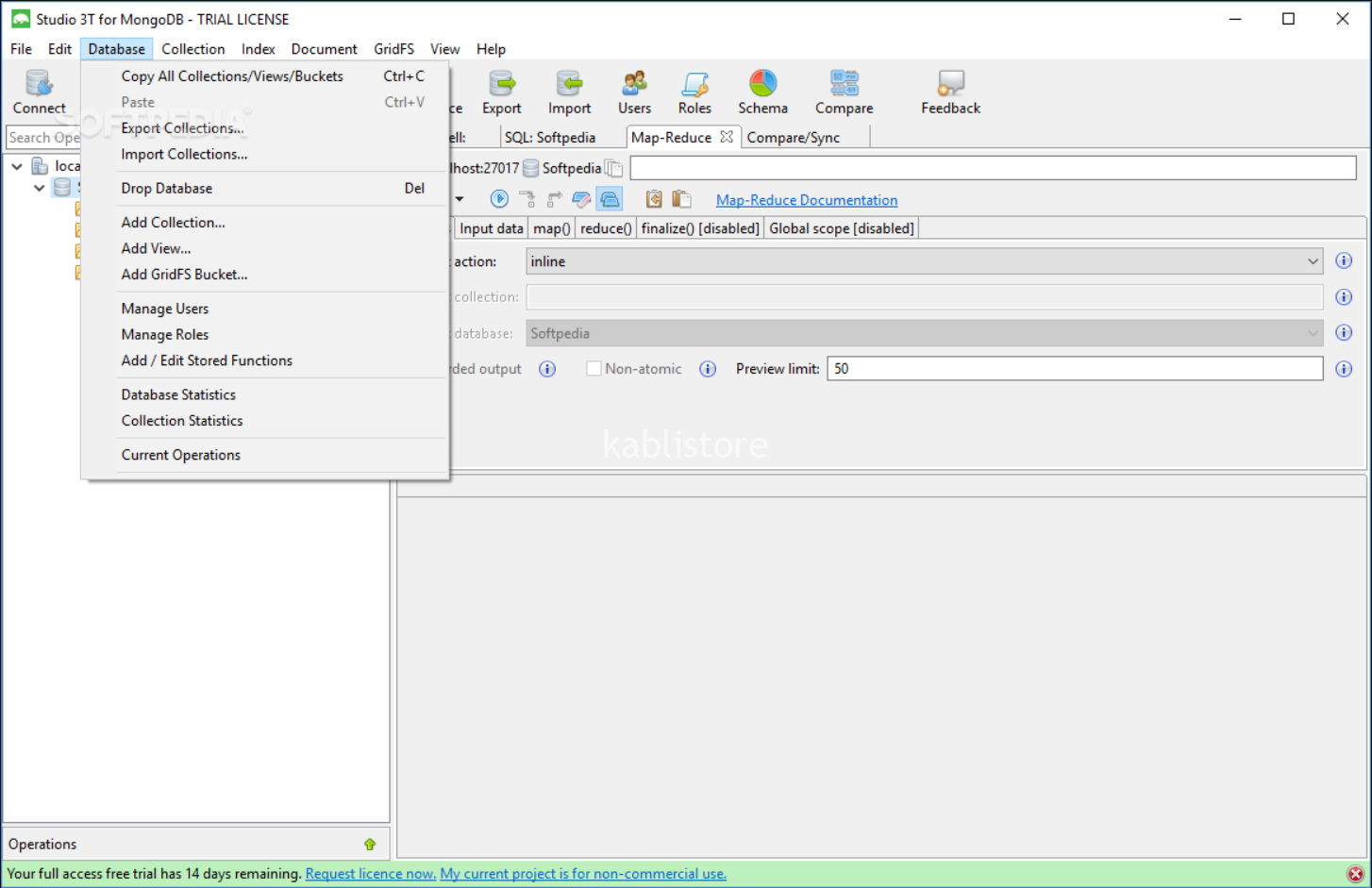1372x888 pixels.
Task: Click the clipboard-with-arrow icon beside Map-Reduce Documentation
Action: point(654,199)
